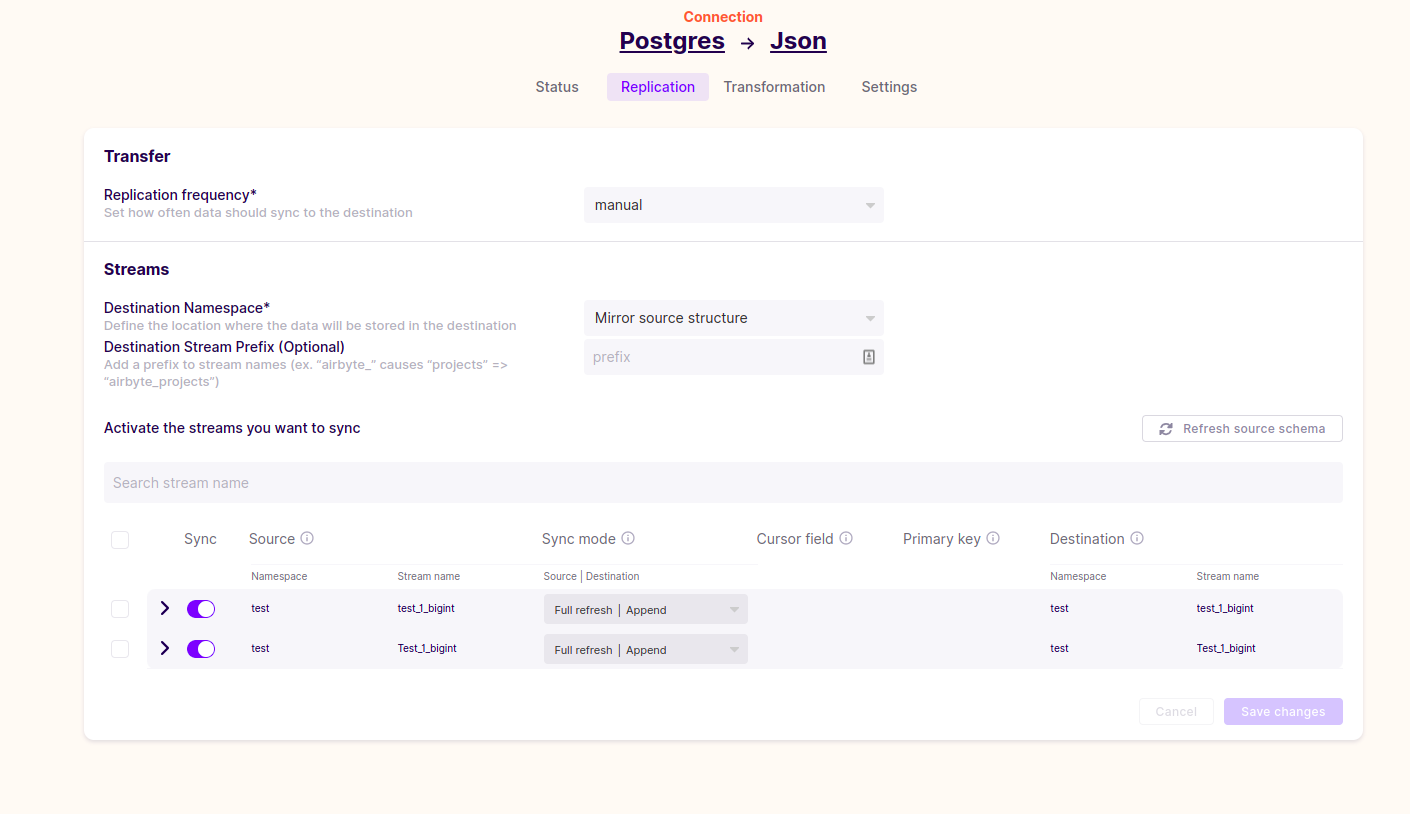This screenshot has height=814, width=1410.
Task: Click the Source info icon
Action: pos(307,538)
